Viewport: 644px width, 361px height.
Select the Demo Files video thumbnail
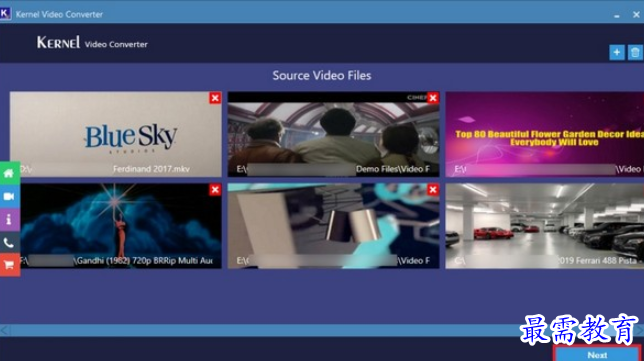pos(334,134)
